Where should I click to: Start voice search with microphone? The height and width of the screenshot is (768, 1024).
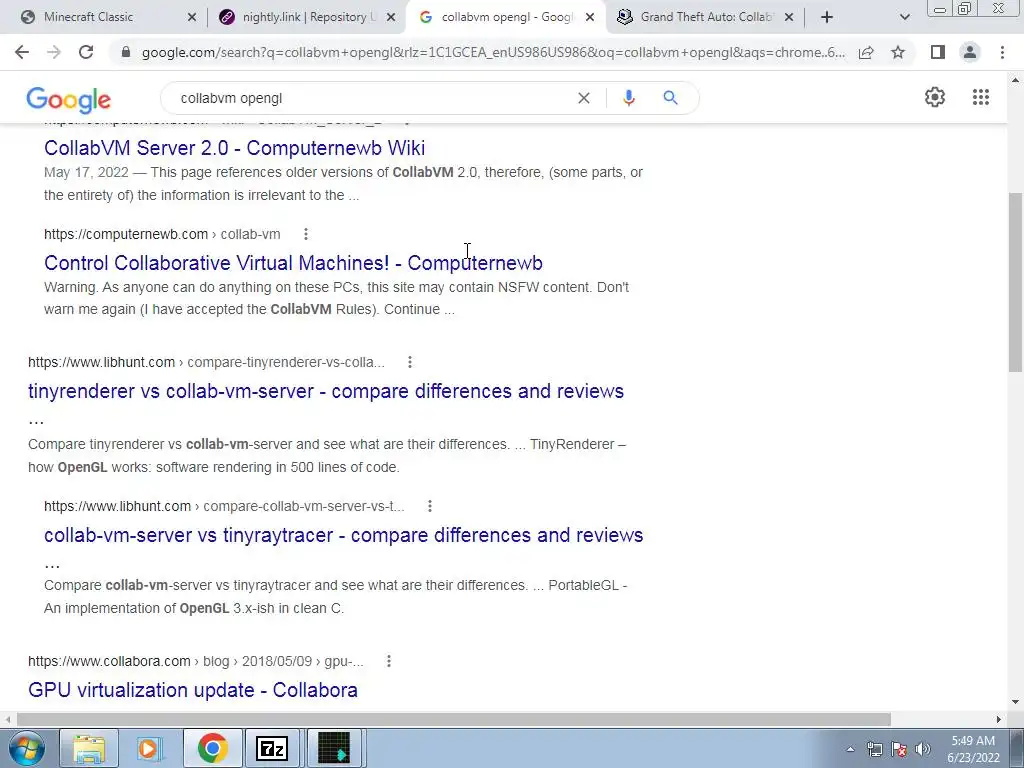click(x=628, y=98)
